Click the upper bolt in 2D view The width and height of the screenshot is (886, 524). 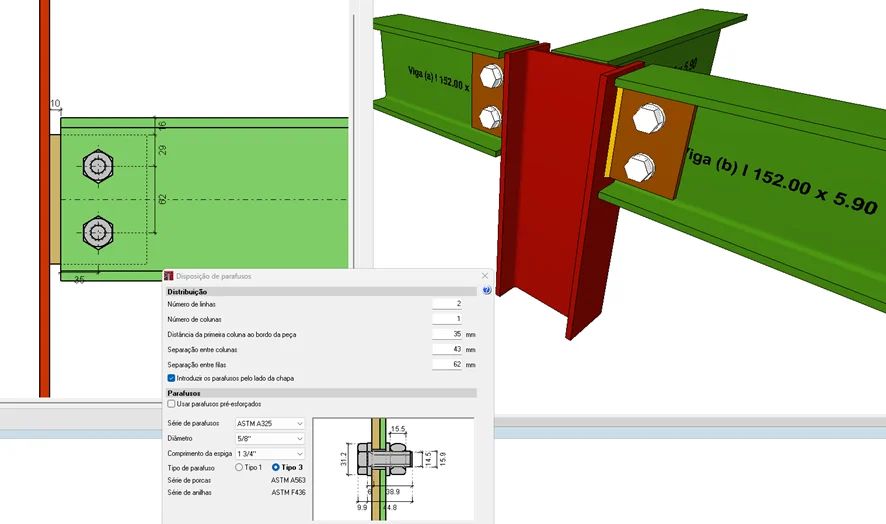coord(98,166)
